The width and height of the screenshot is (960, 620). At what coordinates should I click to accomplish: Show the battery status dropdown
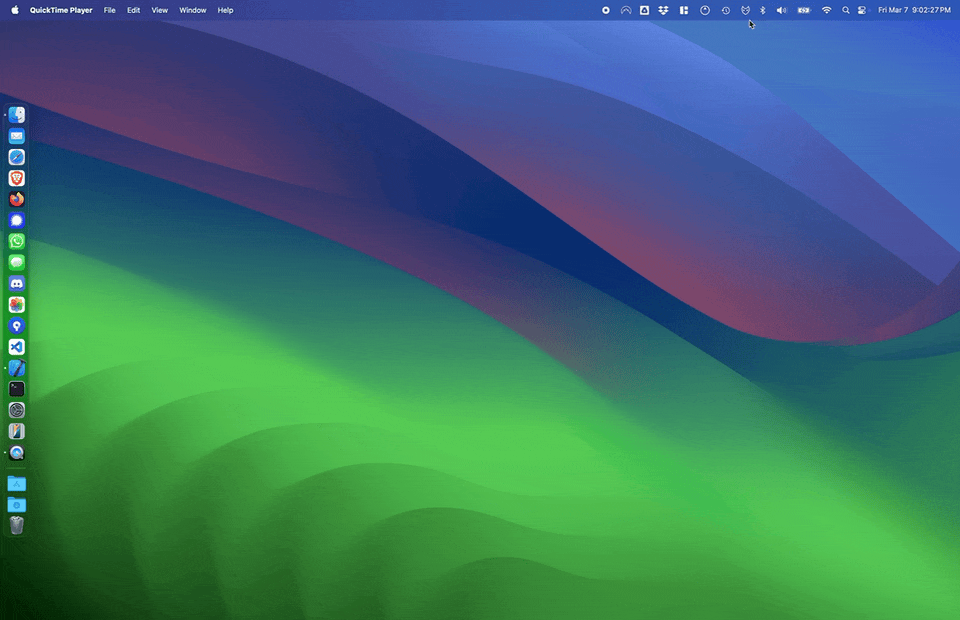[x=804, y=10]
